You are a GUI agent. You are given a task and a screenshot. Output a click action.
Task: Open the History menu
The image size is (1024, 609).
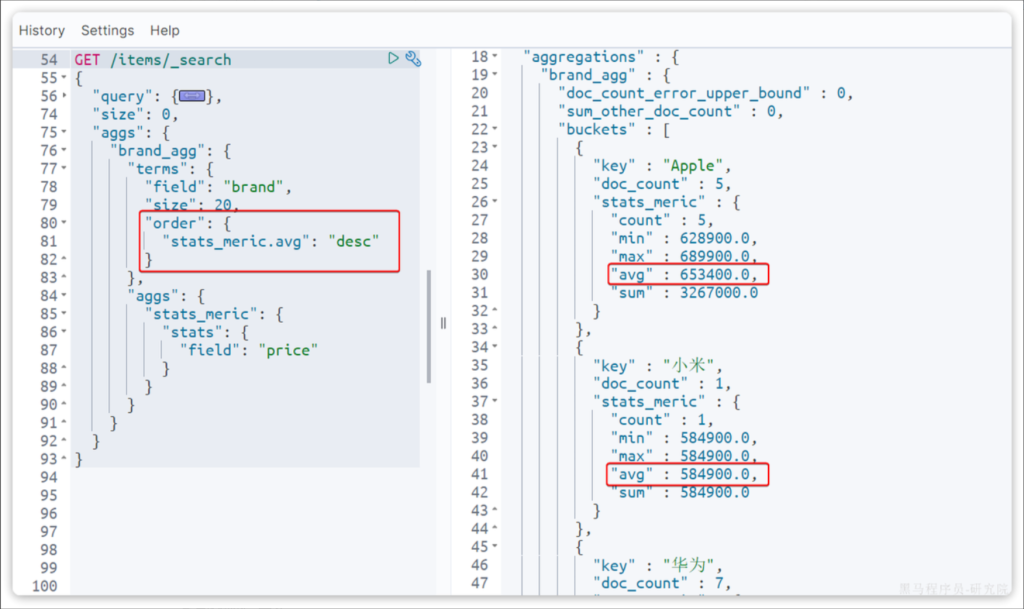tap(42, 31)
